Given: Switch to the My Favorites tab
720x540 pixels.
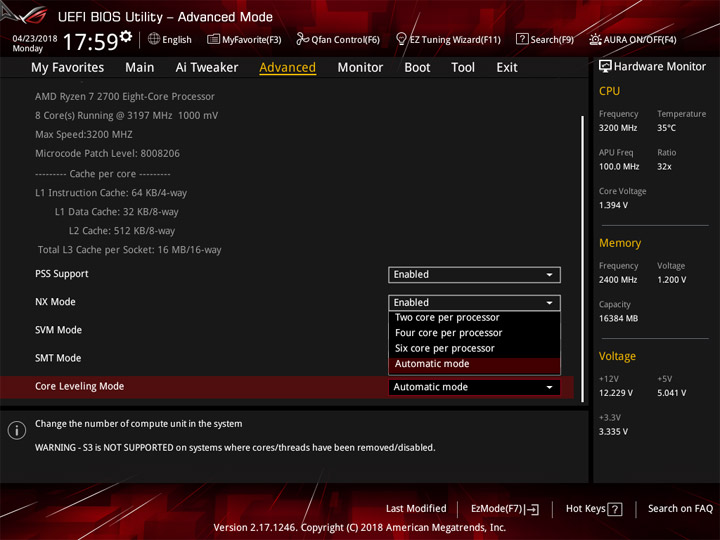Looking at the screenshot, I should (x=68, y=68).
